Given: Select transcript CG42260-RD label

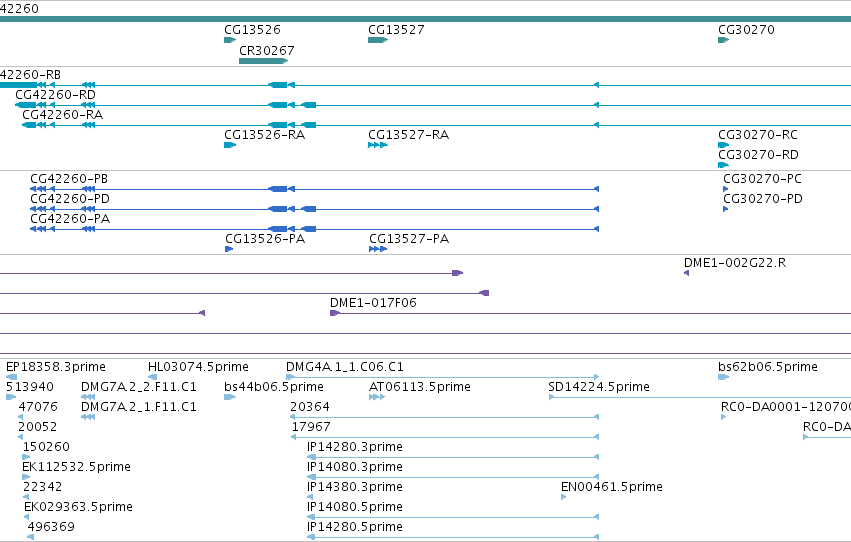Looking at the screenshot, I should (x=55, y=95).
